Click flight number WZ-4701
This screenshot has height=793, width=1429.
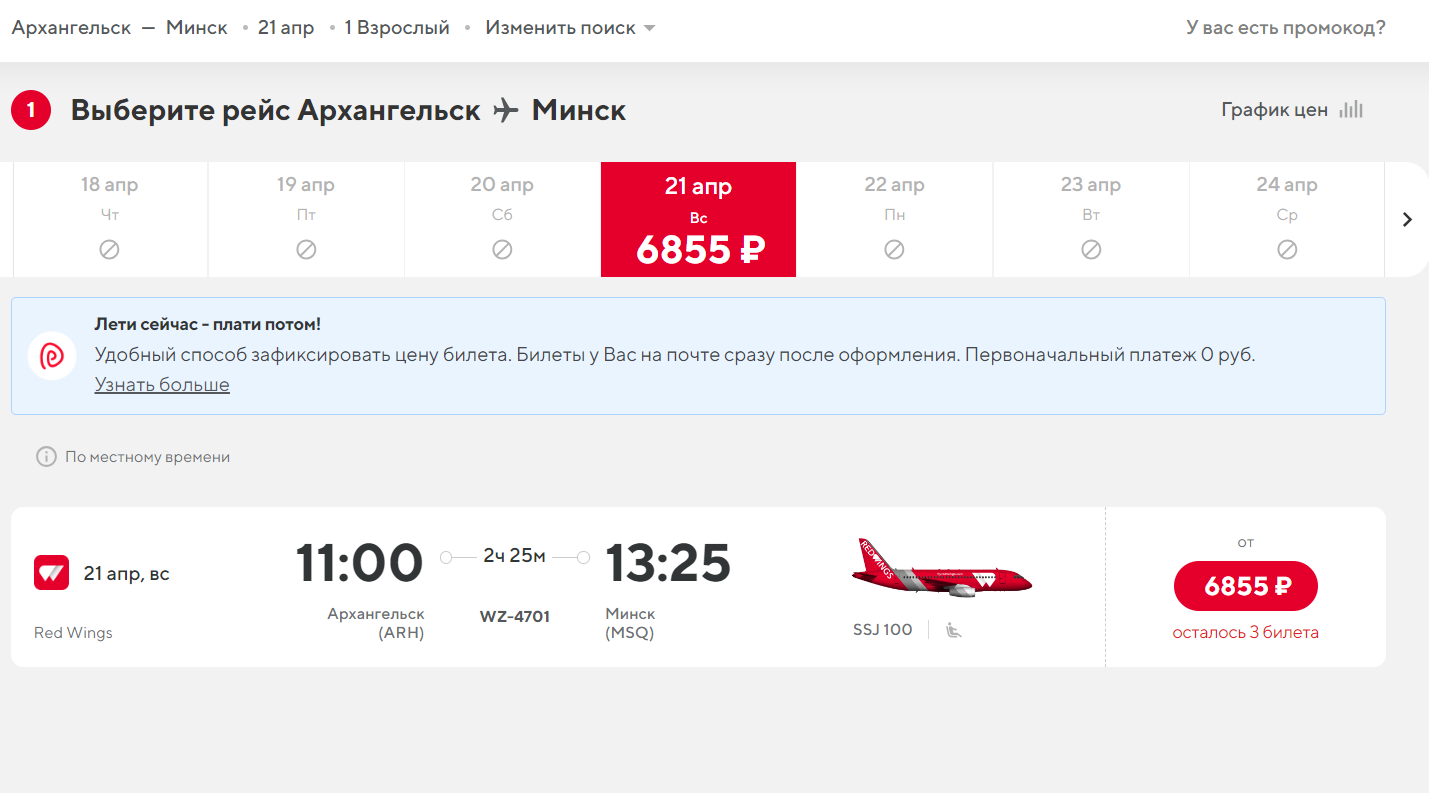click(515, 616)
